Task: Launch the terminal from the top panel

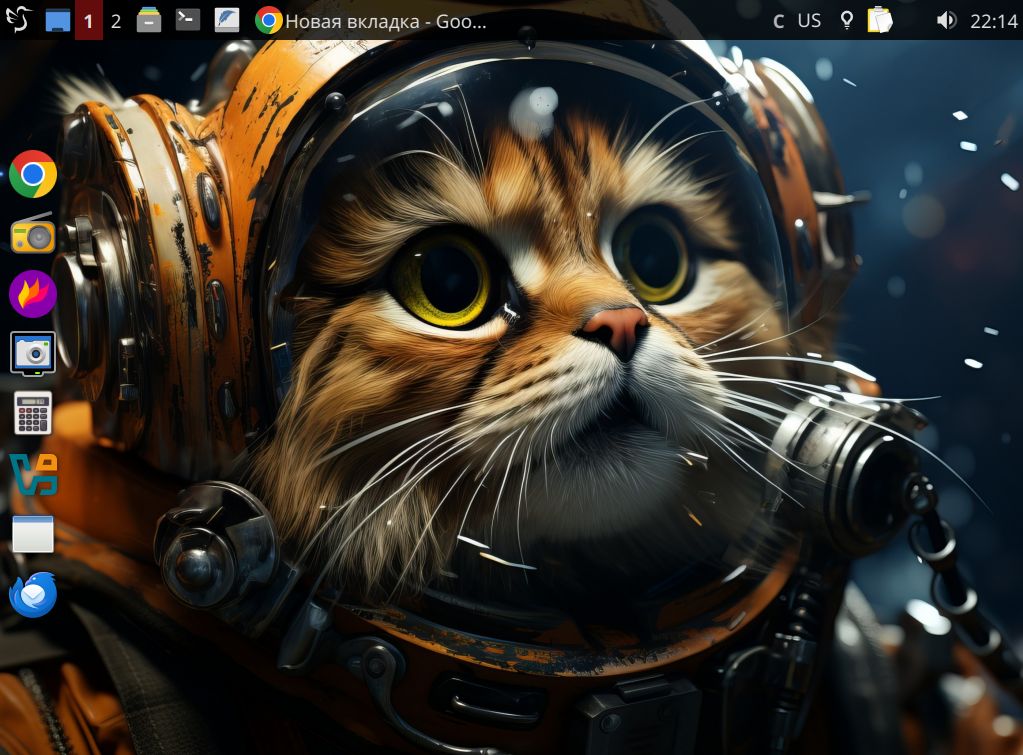Action: tap(188, 20)
